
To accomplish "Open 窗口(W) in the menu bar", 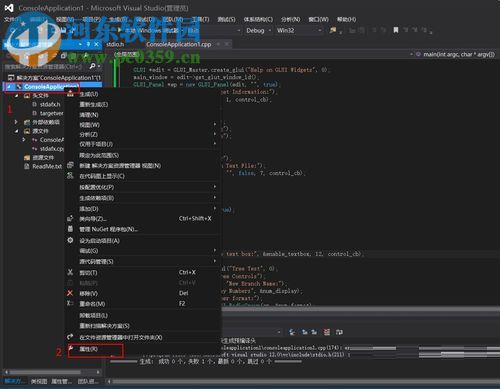I will (x=318, y=20).
